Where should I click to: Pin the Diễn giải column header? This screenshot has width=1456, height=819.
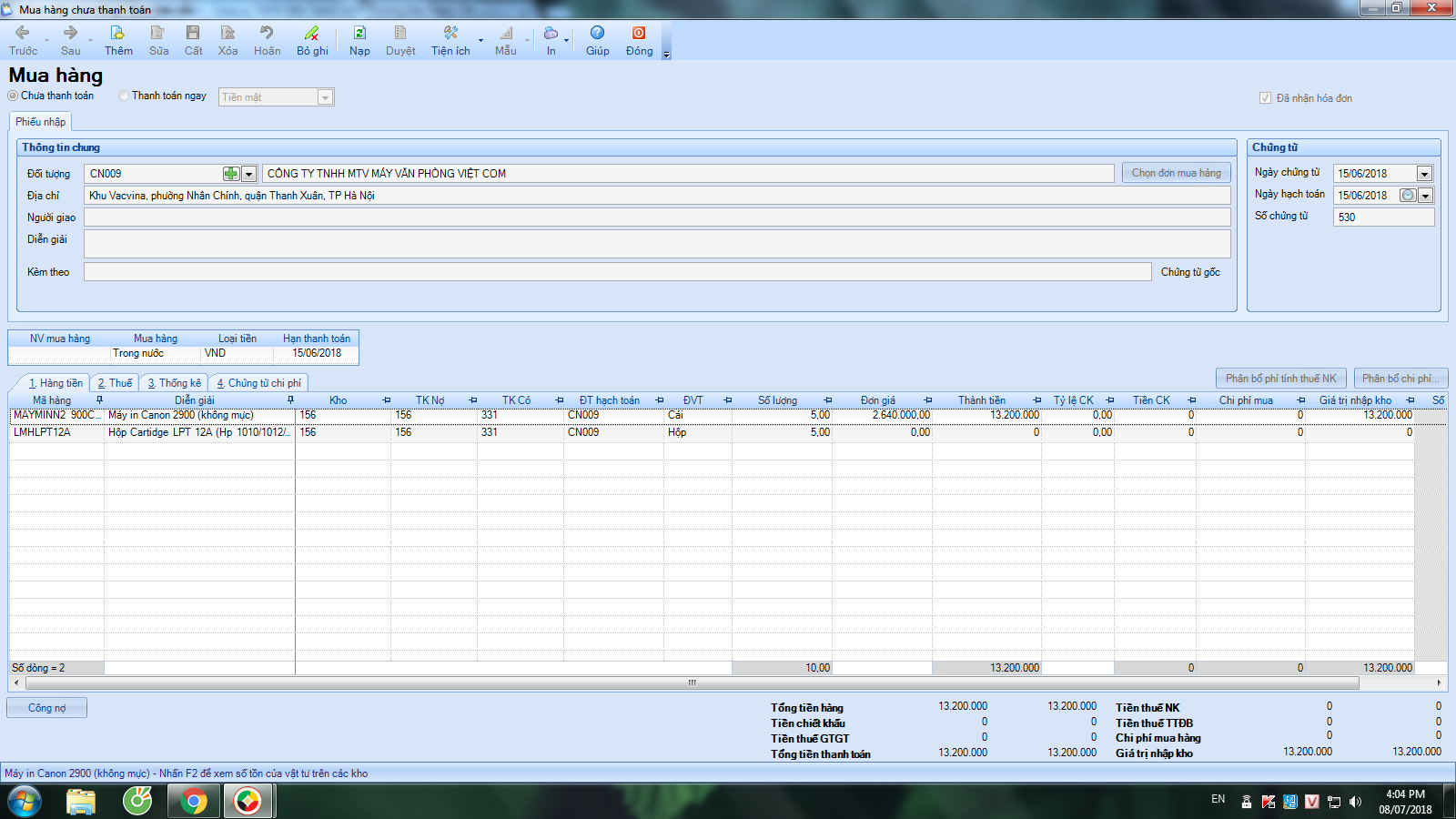(x=290, y=400)
